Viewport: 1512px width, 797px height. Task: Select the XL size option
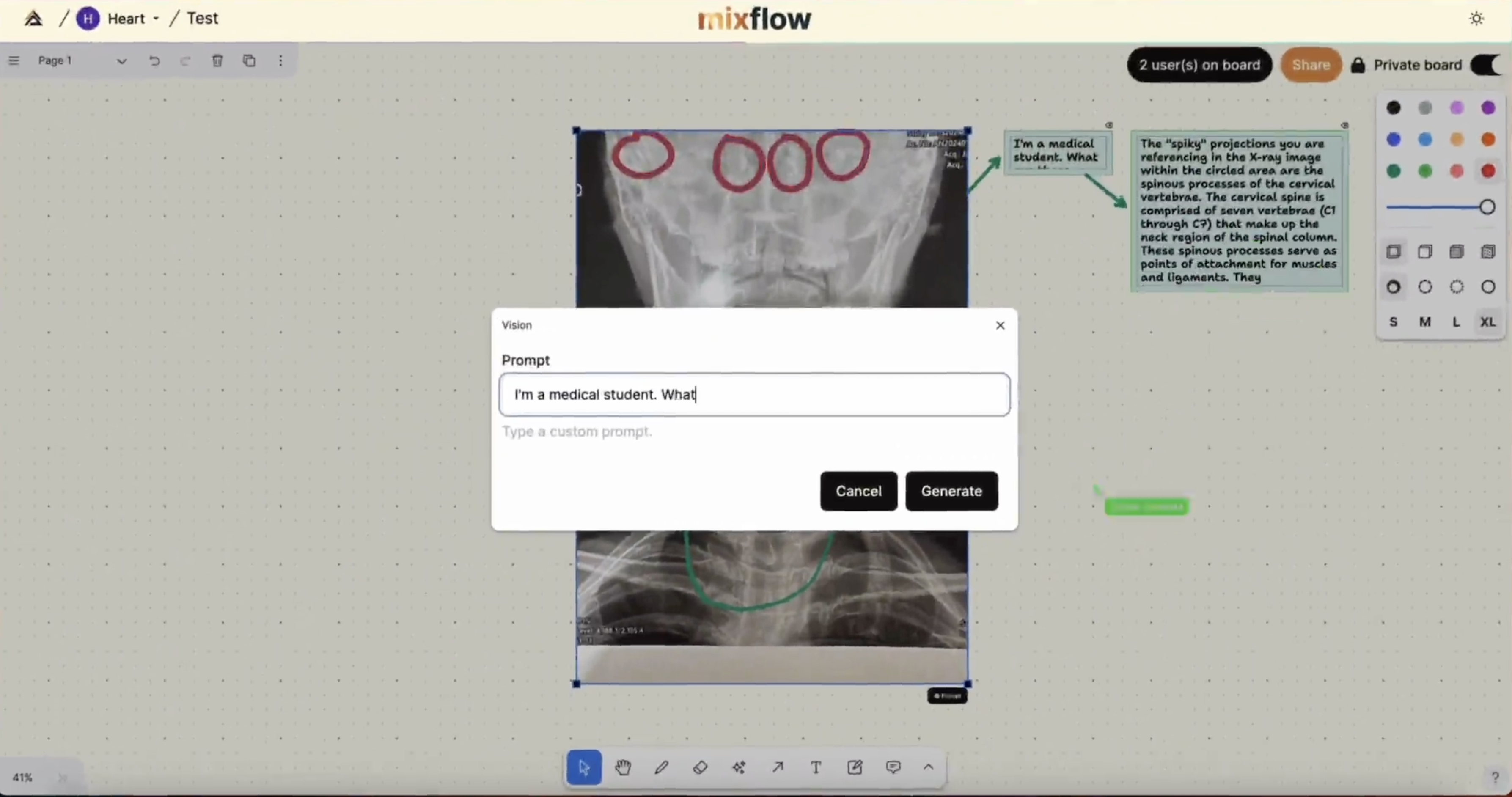[1487, 322]
